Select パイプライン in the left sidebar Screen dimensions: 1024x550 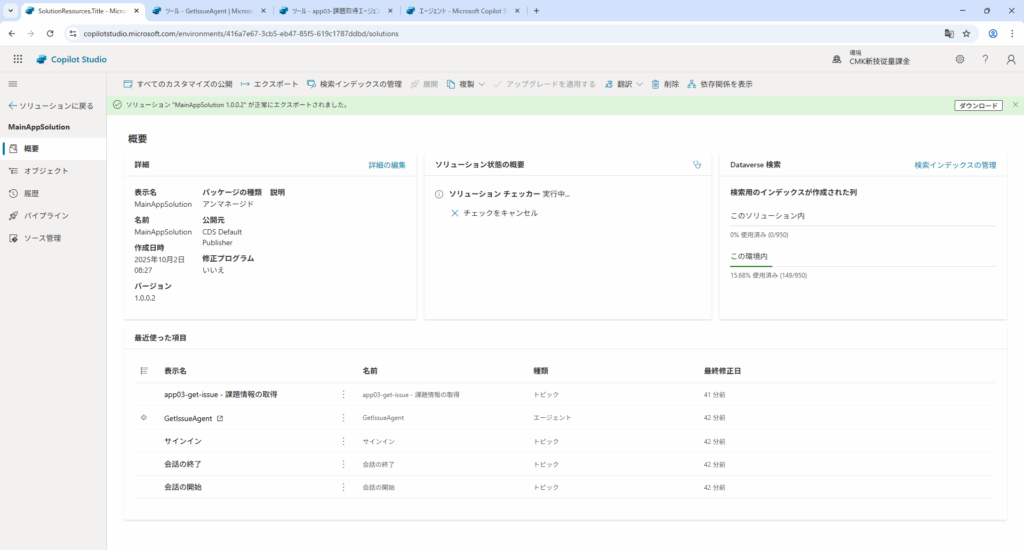46,215
